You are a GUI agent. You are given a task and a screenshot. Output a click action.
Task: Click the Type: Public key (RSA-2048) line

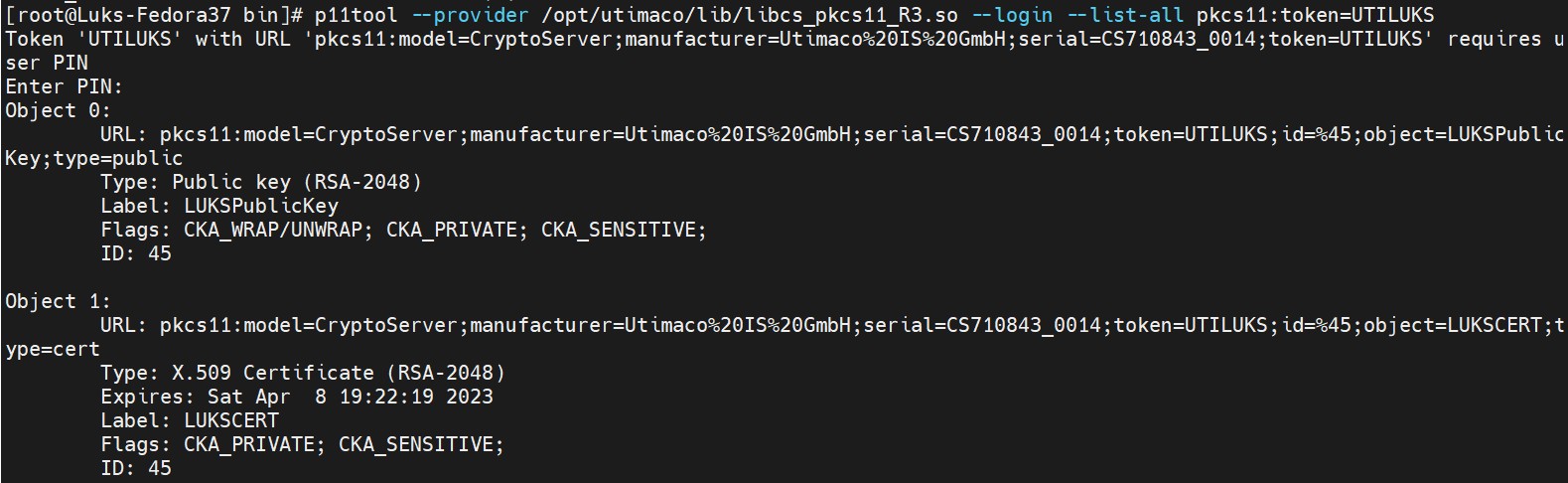tap(261, 182)
